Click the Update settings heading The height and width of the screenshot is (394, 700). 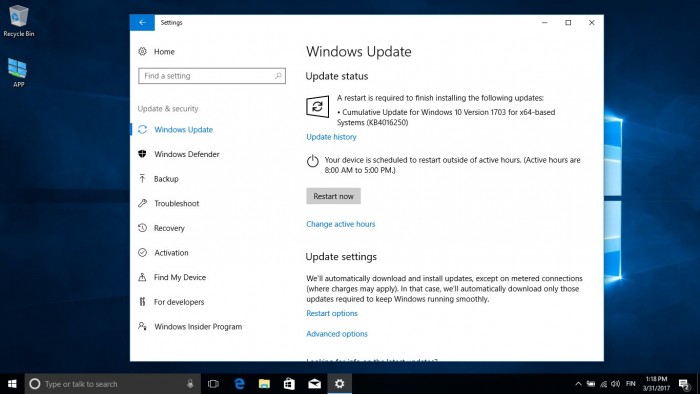point(341,257)
